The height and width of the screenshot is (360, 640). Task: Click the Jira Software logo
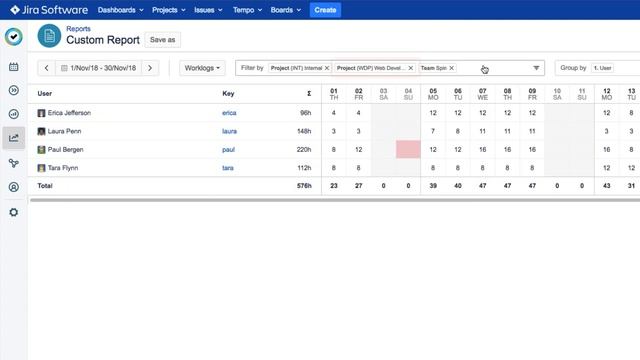[49, 10]
